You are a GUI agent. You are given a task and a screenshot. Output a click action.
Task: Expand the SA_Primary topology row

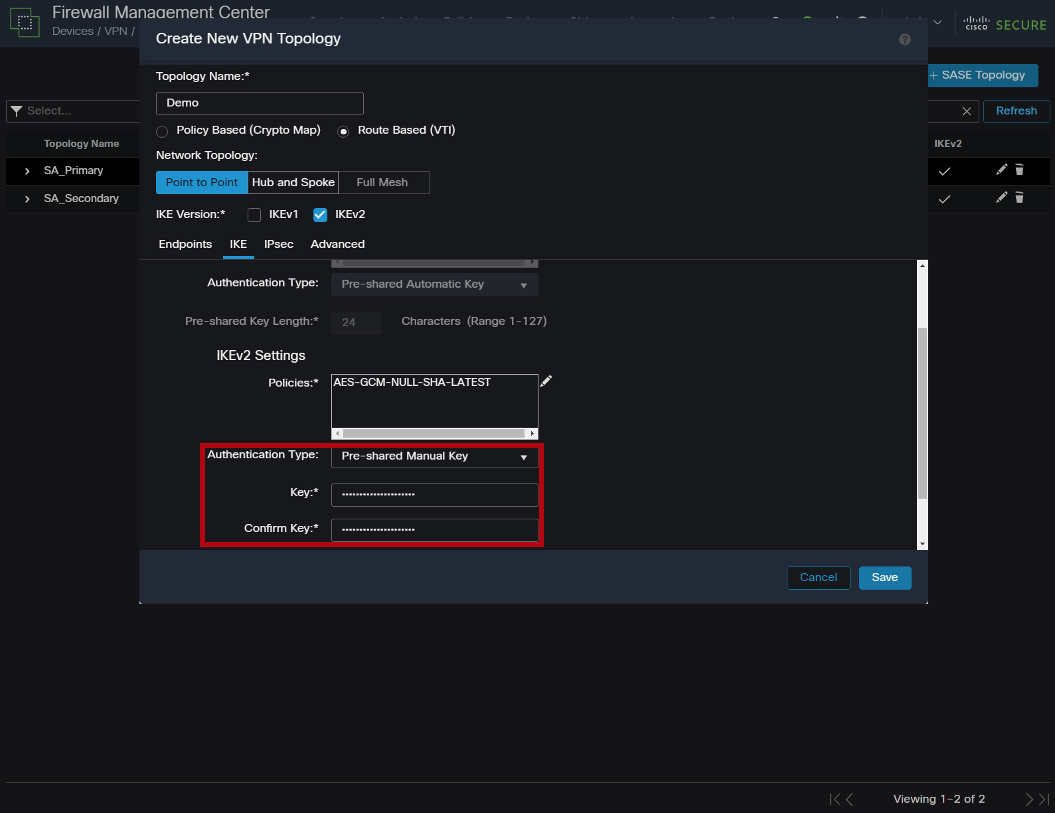tap(27, 171)
